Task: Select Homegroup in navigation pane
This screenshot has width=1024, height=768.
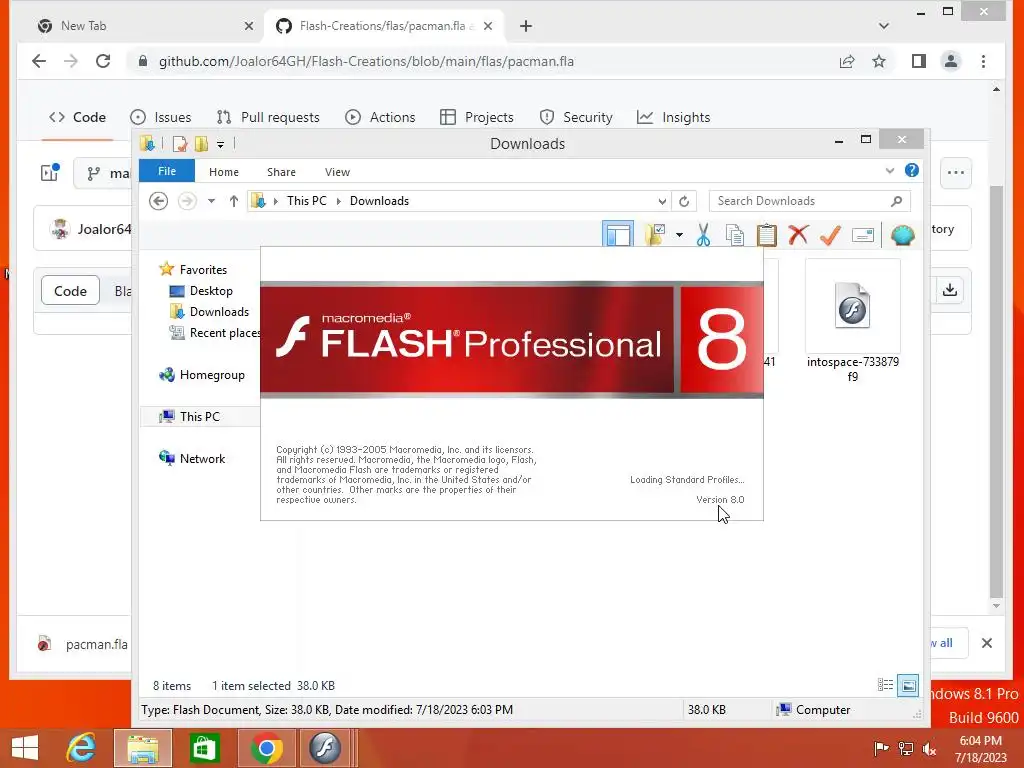Action: tap(212, 375)
